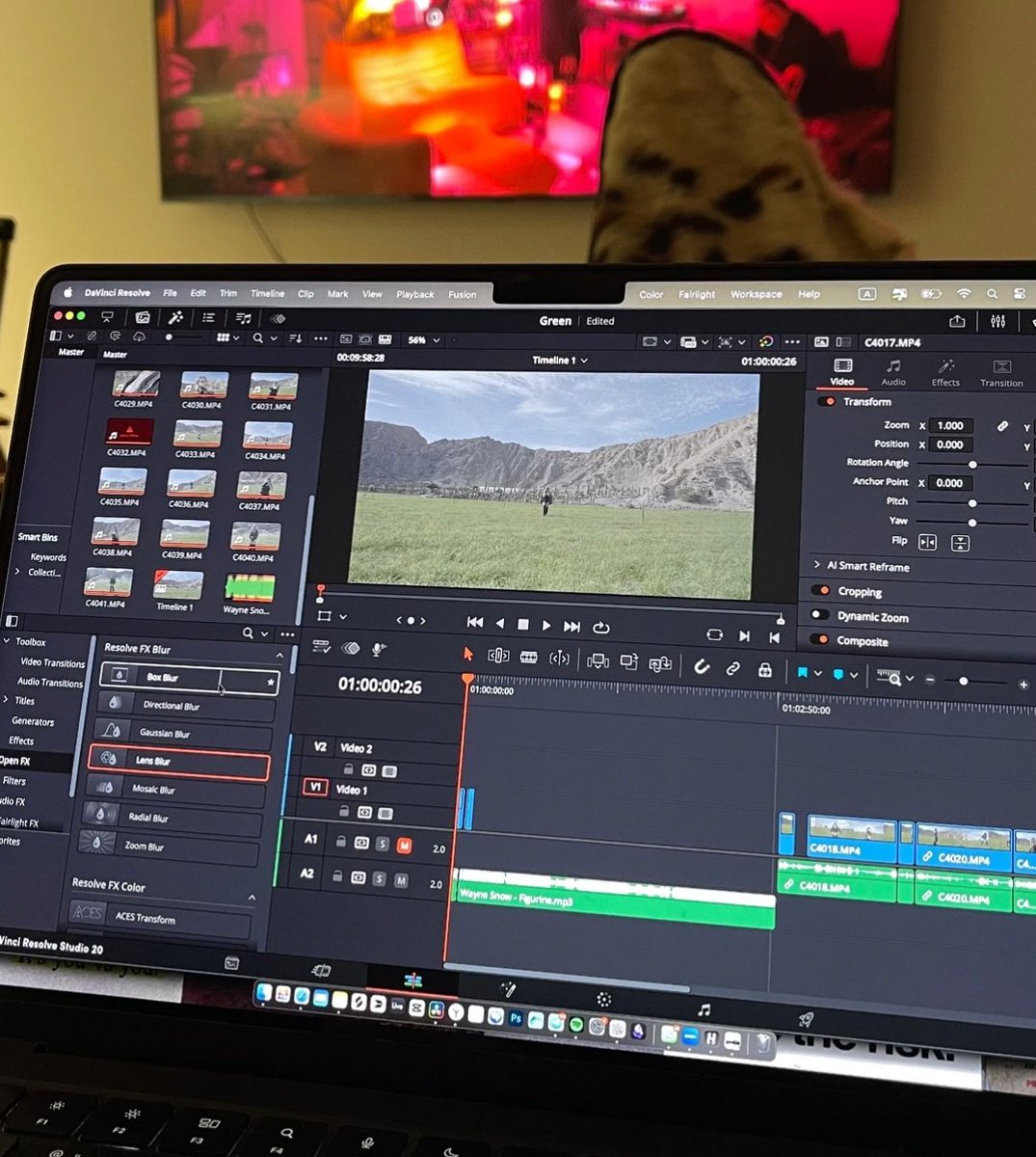Viewport: 1036px width, 1157px height.
Task: Select the arrow Selection Mode tool
Action: click(468, 655)
